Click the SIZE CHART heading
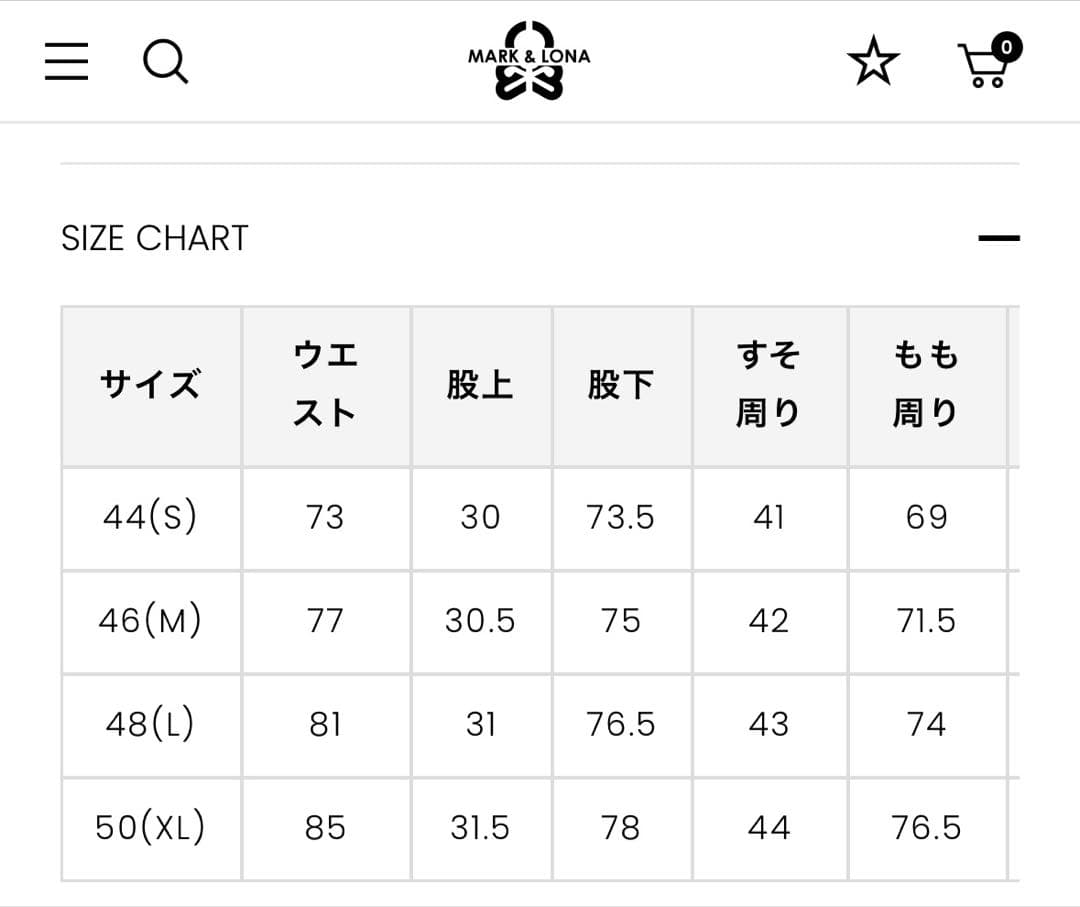Screen dimensions: 1080x907 click(154, 238)
